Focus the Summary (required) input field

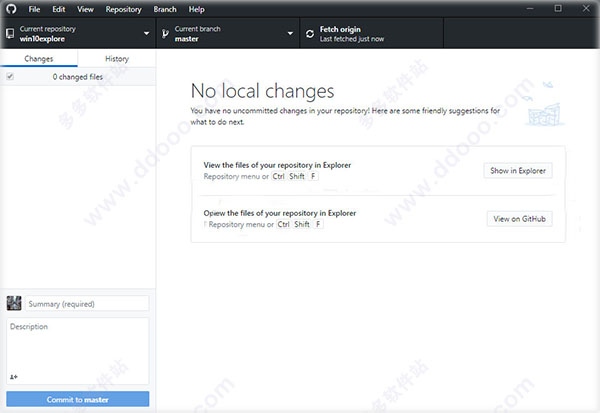click(87, 304)
